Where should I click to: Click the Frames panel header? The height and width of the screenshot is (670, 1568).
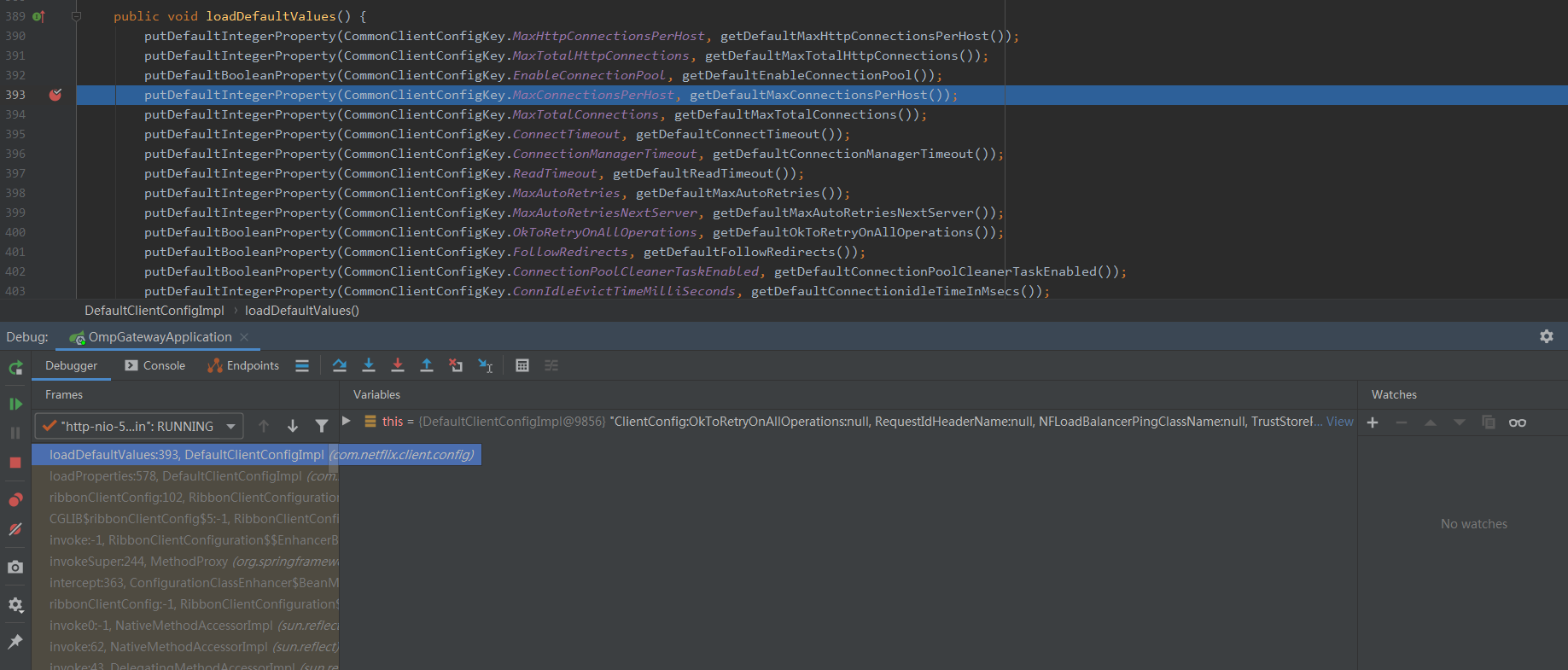point(64,394)
